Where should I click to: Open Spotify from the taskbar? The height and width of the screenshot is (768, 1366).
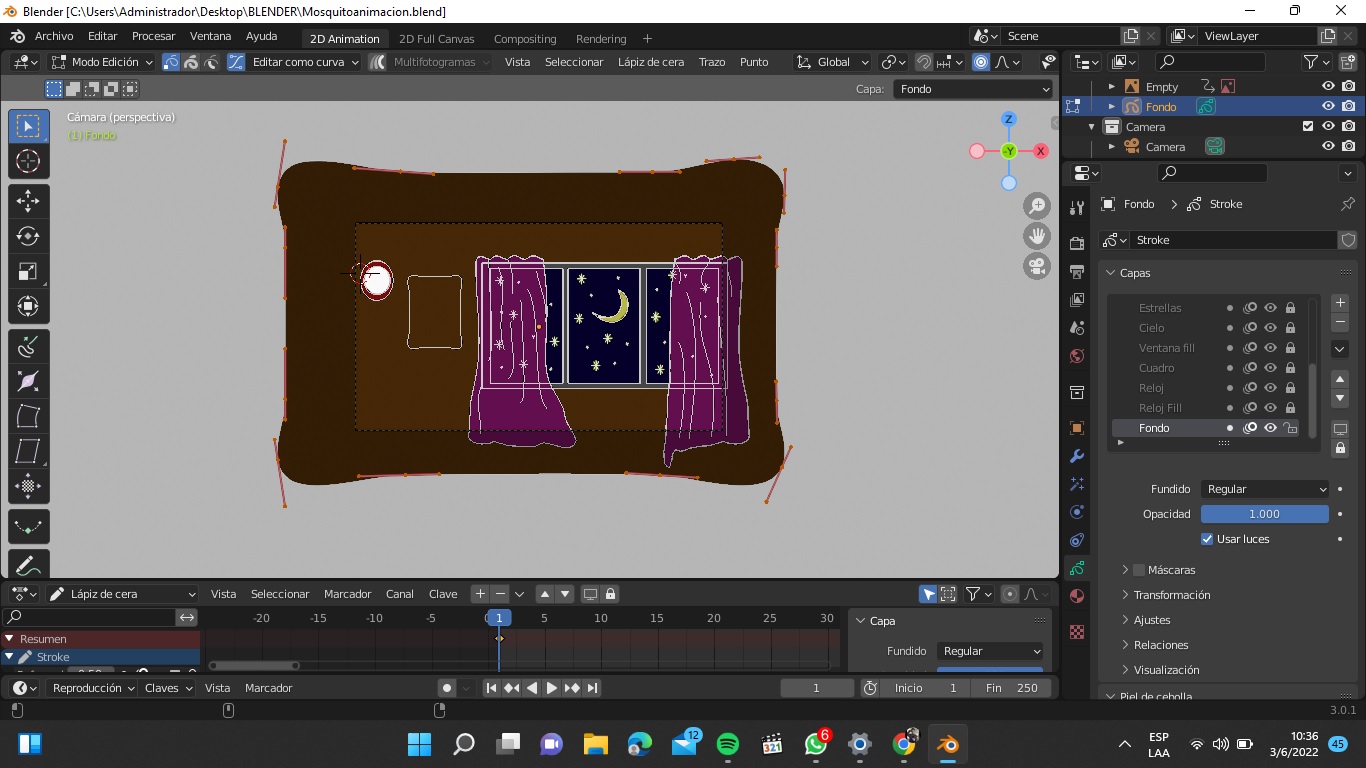(x=728, y=744)
